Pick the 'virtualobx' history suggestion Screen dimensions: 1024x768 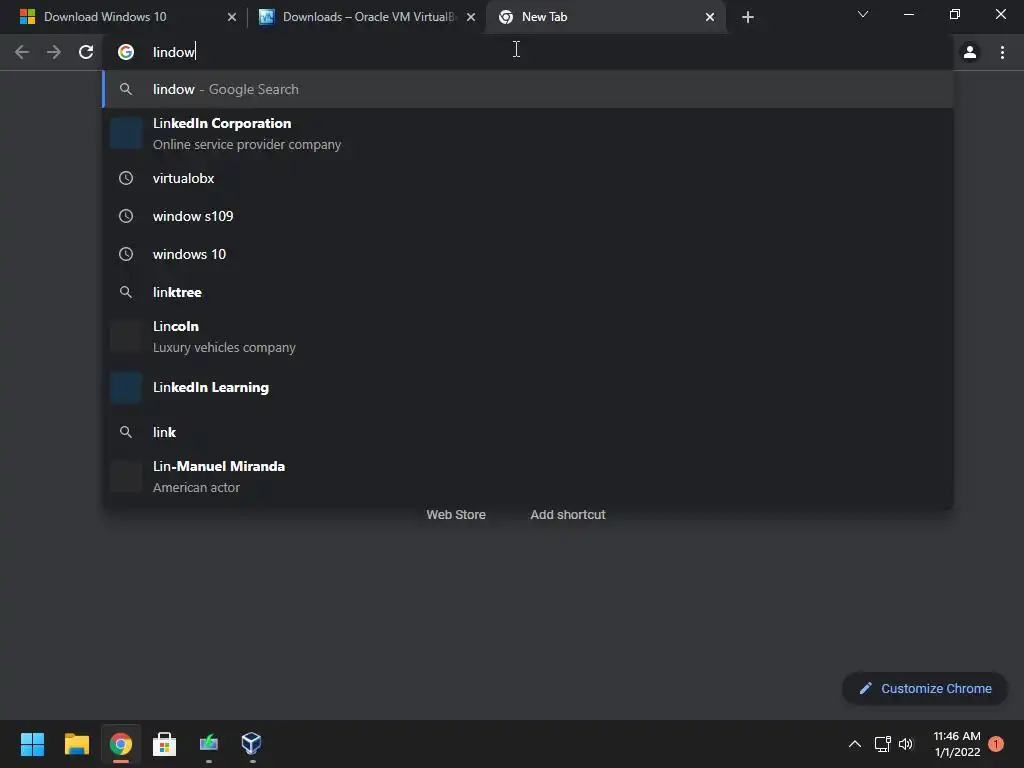(x=528, y=178)
